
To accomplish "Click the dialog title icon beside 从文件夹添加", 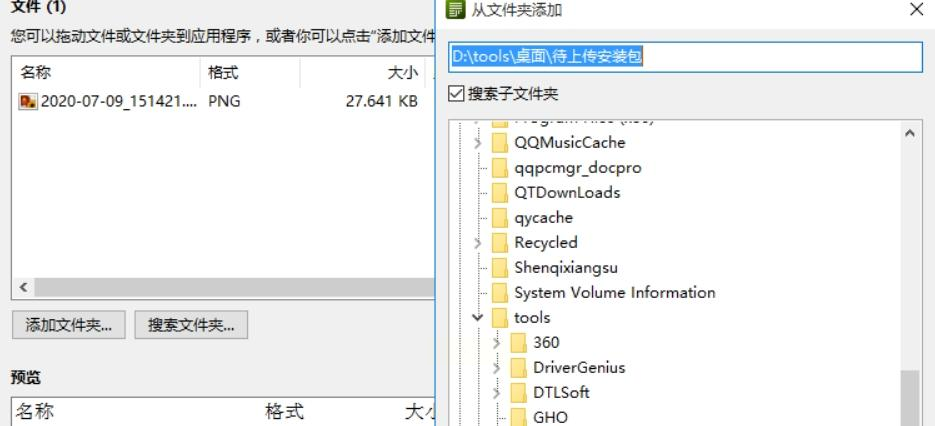I will (456, 10).
